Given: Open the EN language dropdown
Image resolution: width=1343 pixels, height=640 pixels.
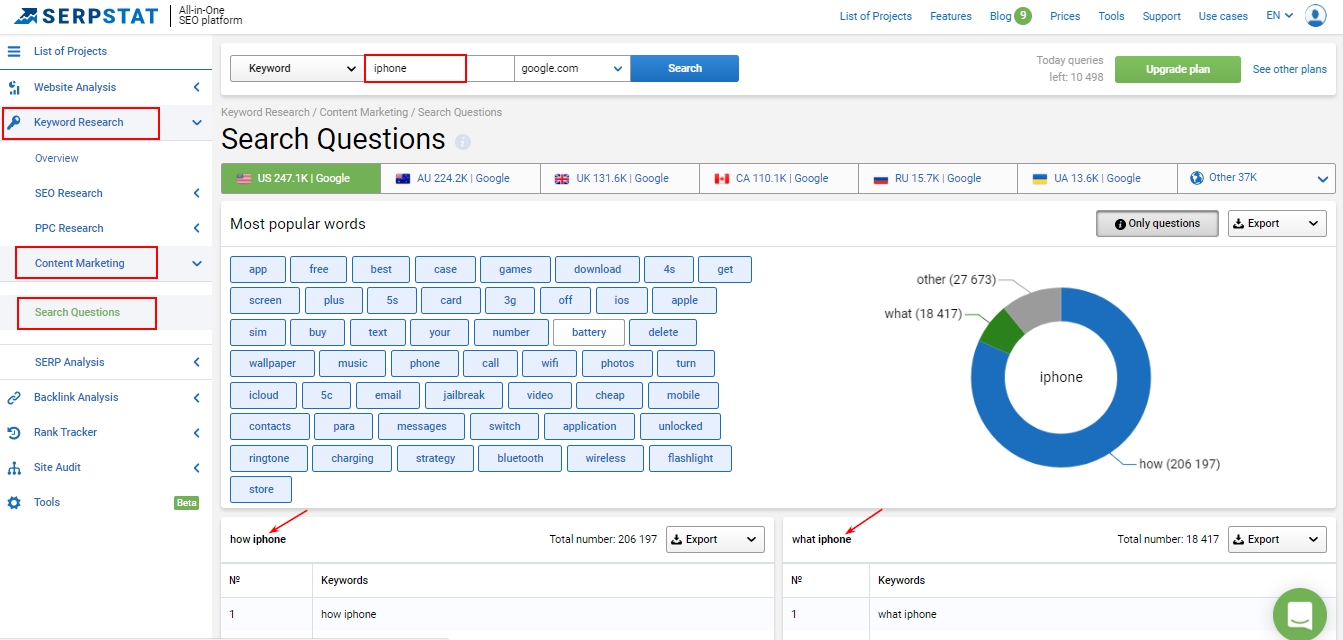Looking at the screenshot, I should 1279,16.
